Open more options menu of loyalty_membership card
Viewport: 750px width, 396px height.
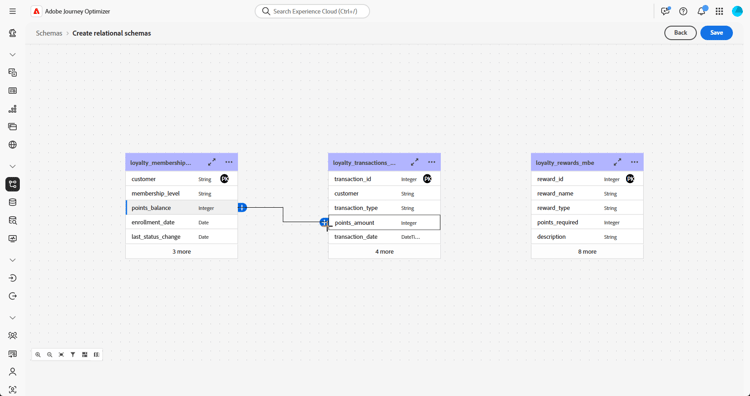tap(229, 162)
